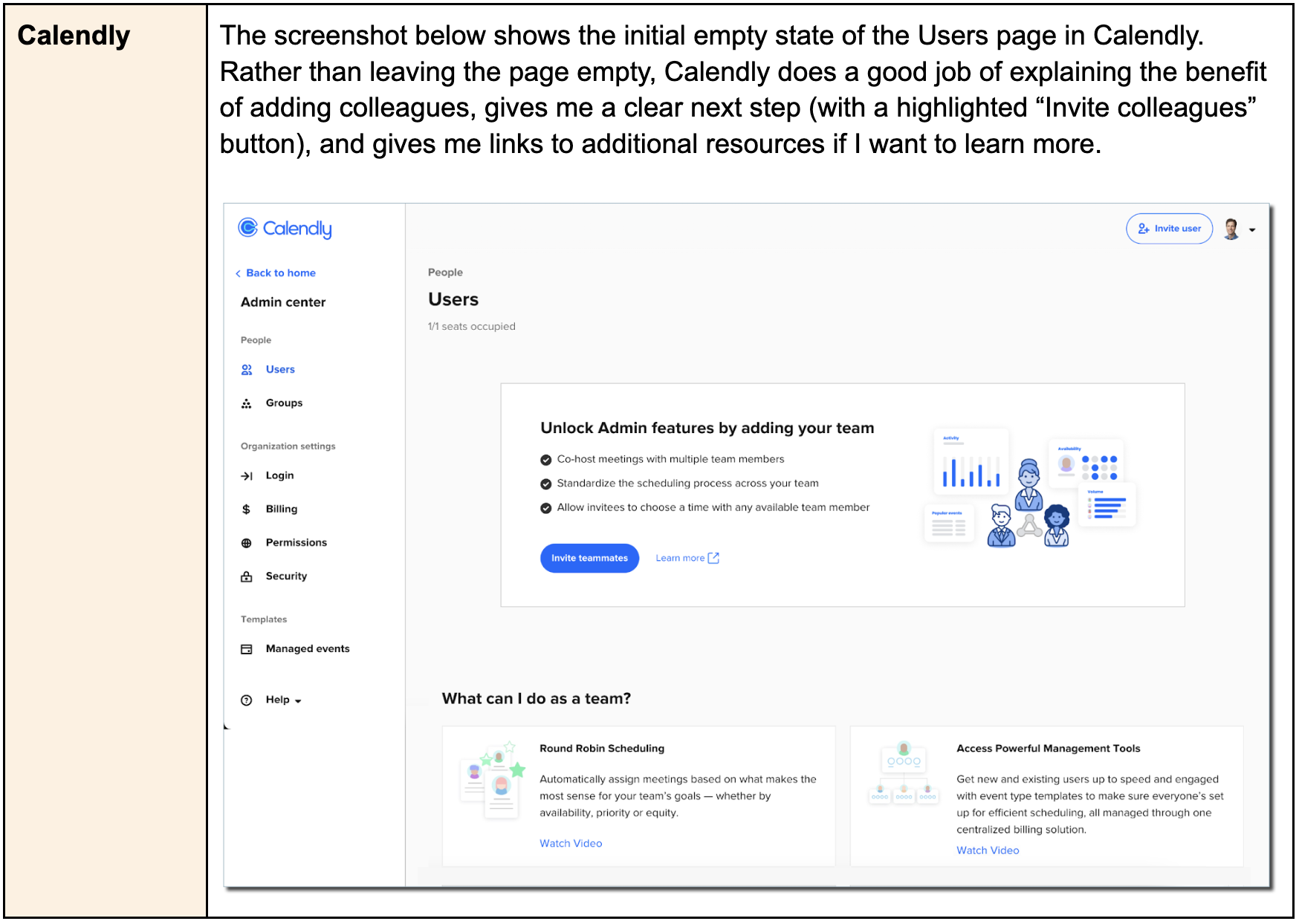The image size is (1299, 924).
Task: Open Groups in the sidebar
Action: click(284, 403)
